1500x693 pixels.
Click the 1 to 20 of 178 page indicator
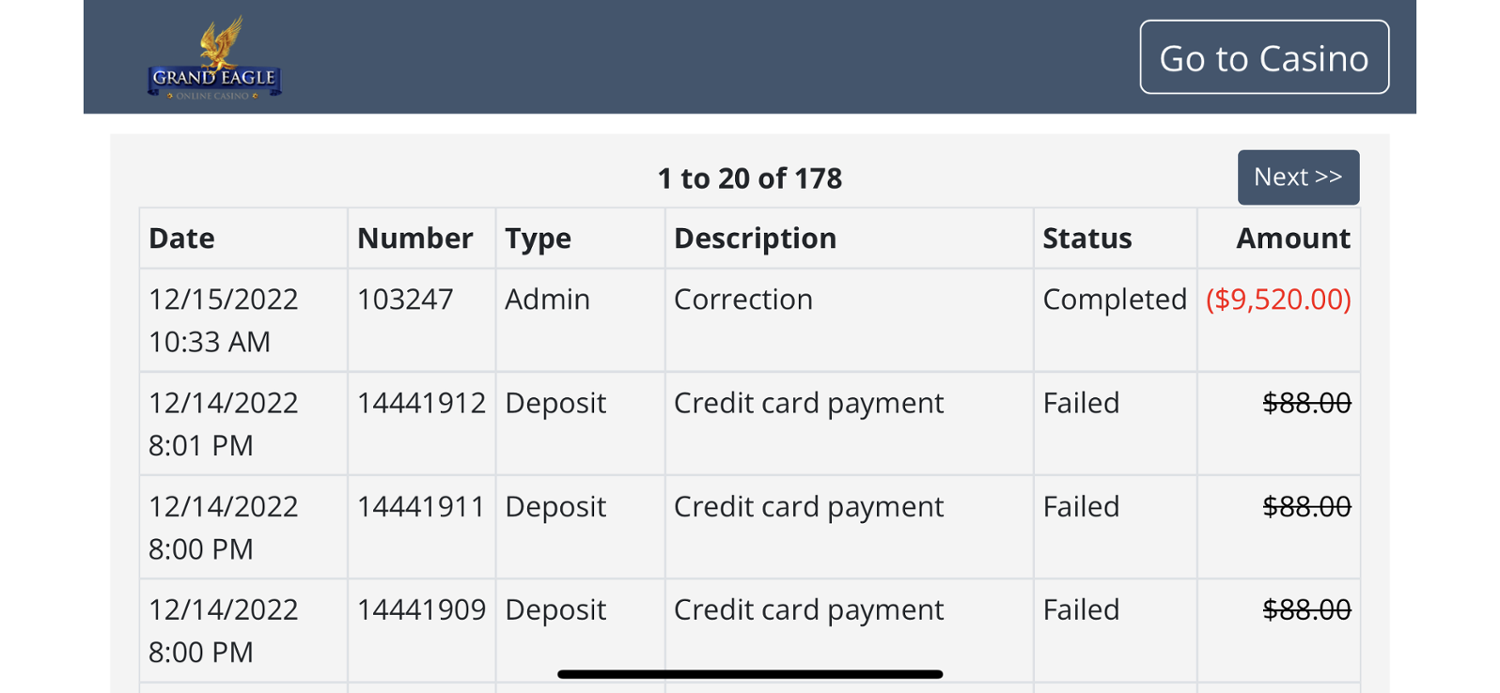pyautogui.click(x=749, y=178)
